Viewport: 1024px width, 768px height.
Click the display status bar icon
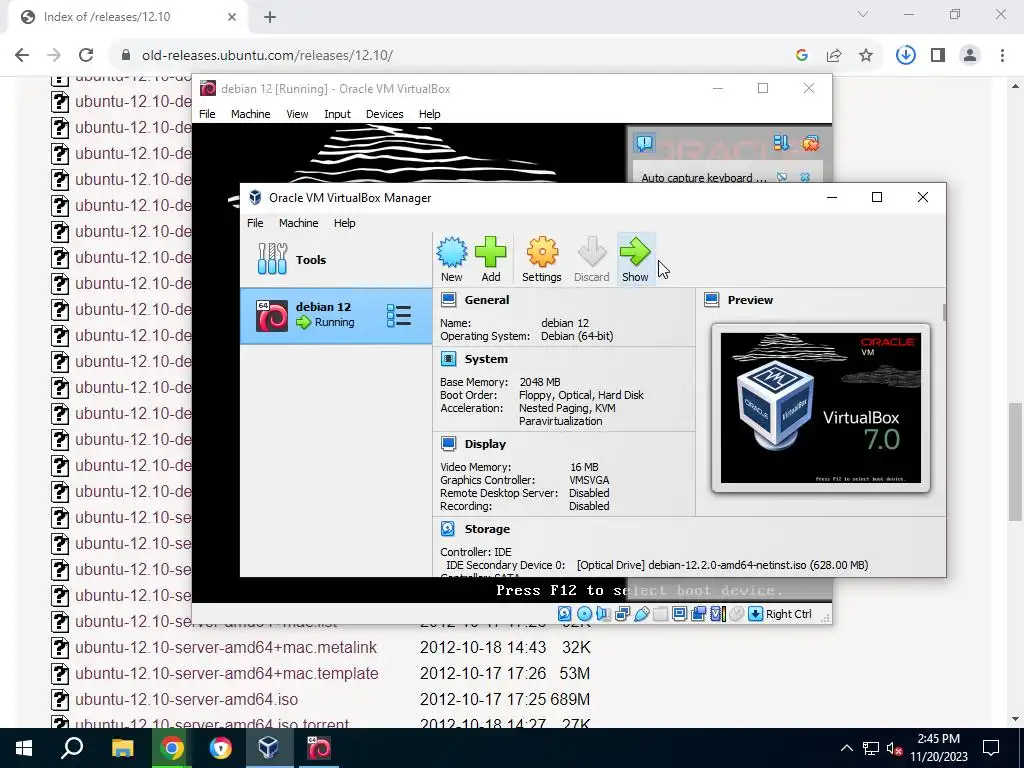point(679,614)
